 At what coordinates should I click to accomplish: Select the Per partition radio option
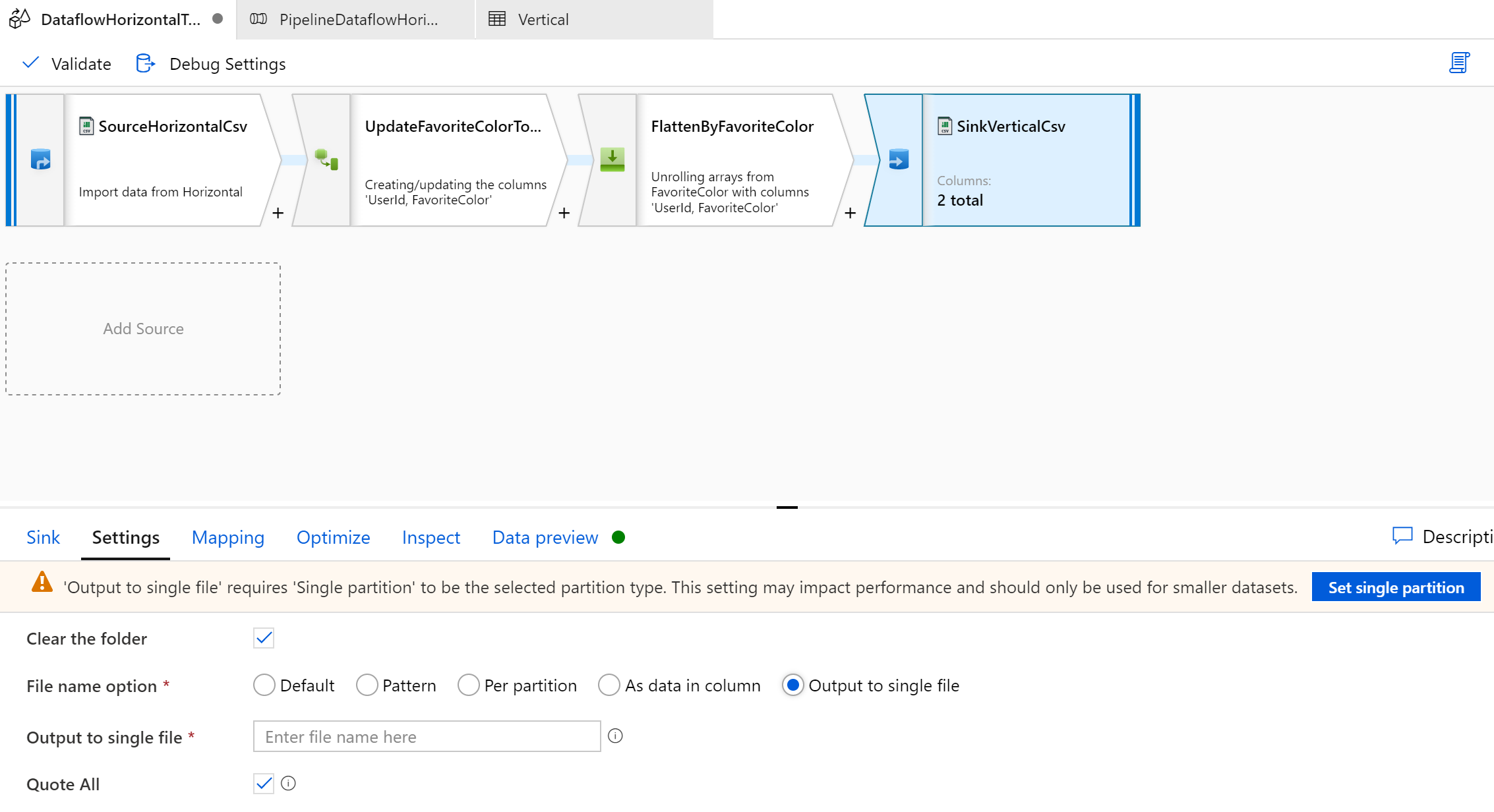tap(468, 685)
